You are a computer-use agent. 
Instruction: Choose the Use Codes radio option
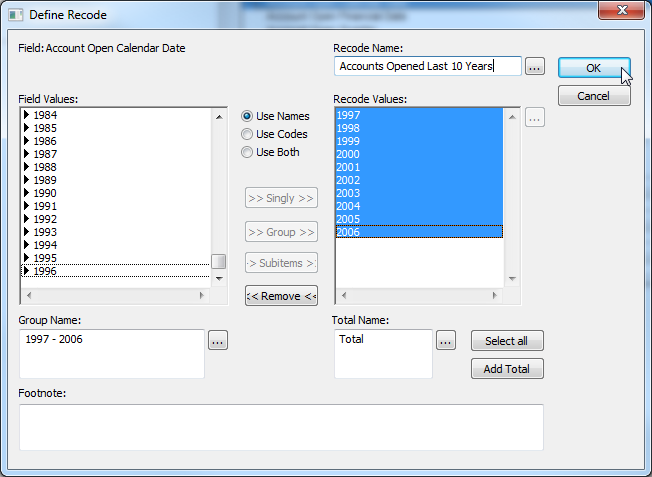pos(247,134)
